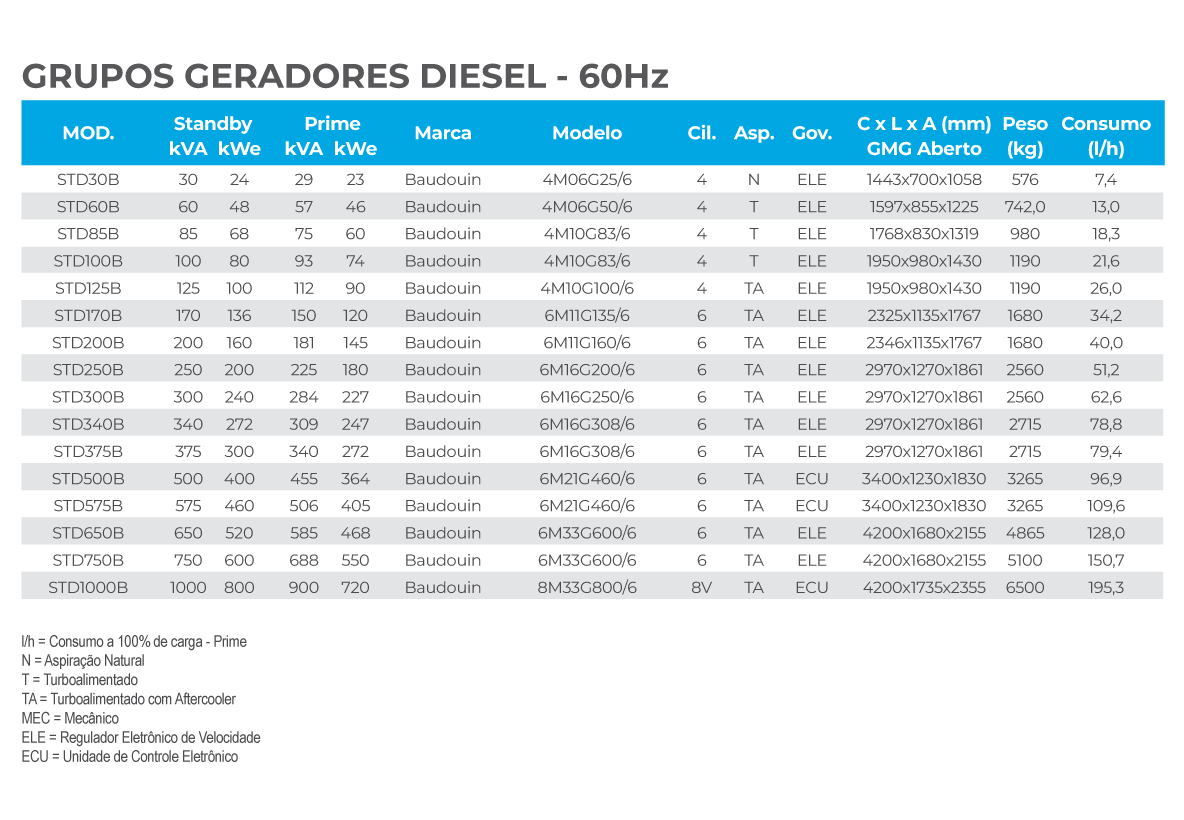Select model cell STD750B
Image resolution: width=1184 pixels, height=820 pixels.
coord(88,560)
